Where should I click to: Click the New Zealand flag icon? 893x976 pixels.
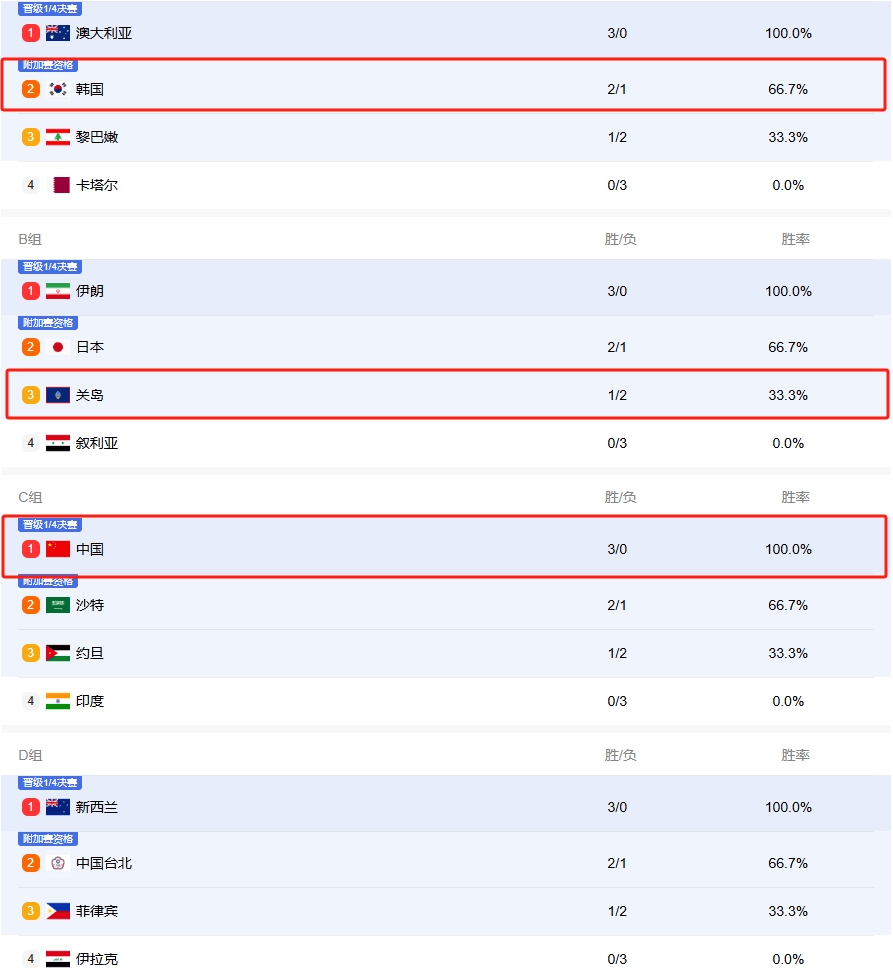pos(58,807)
